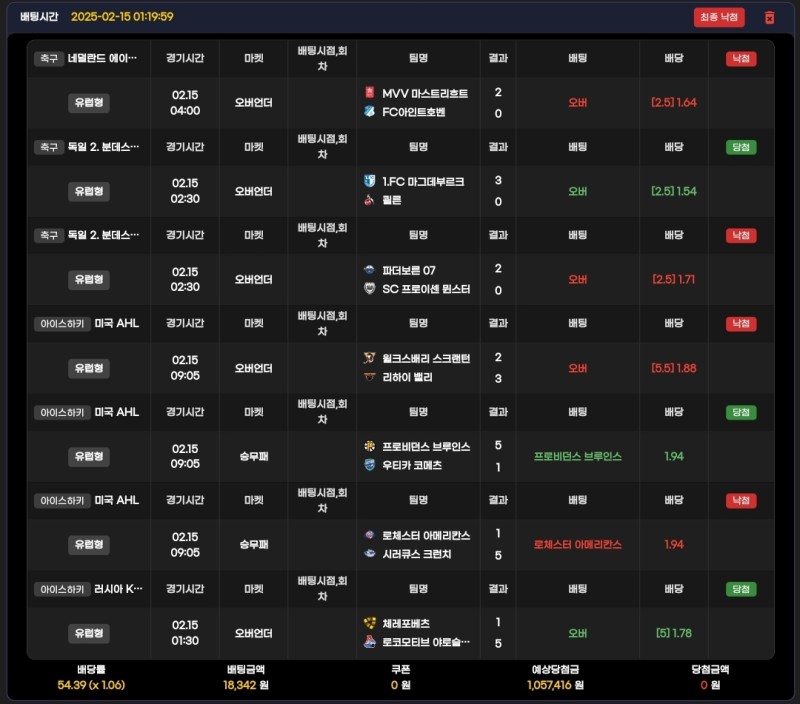Click the [5.5] 1.88 odds value

(x=673, y=368)
